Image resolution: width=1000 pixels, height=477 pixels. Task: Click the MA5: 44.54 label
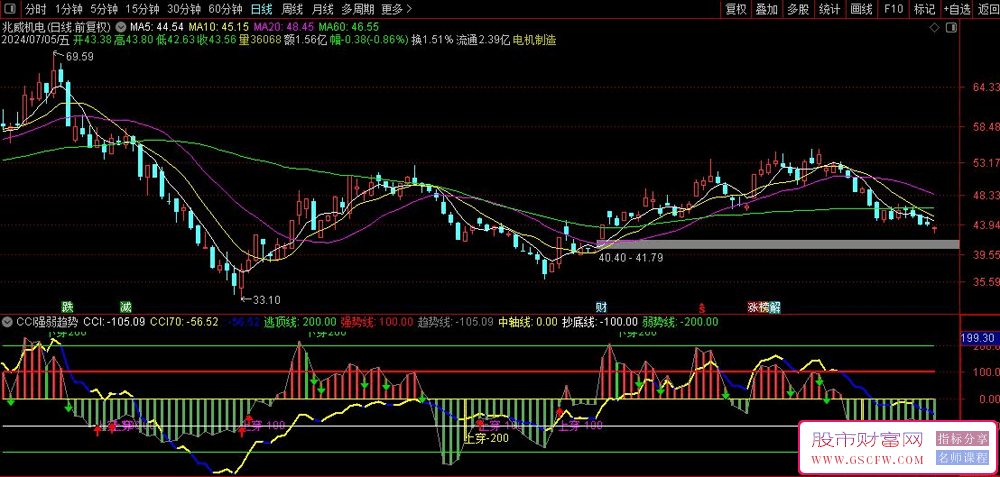pyautogui.click(x=157, y=27)
